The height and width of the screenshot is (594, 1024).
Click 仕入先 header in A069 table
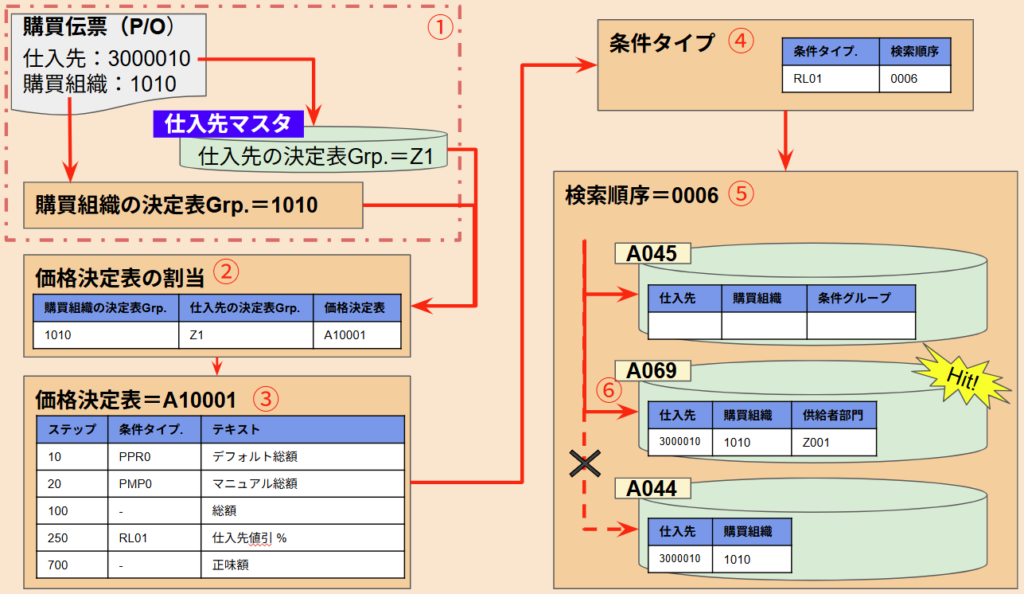[x=680, y=415]
